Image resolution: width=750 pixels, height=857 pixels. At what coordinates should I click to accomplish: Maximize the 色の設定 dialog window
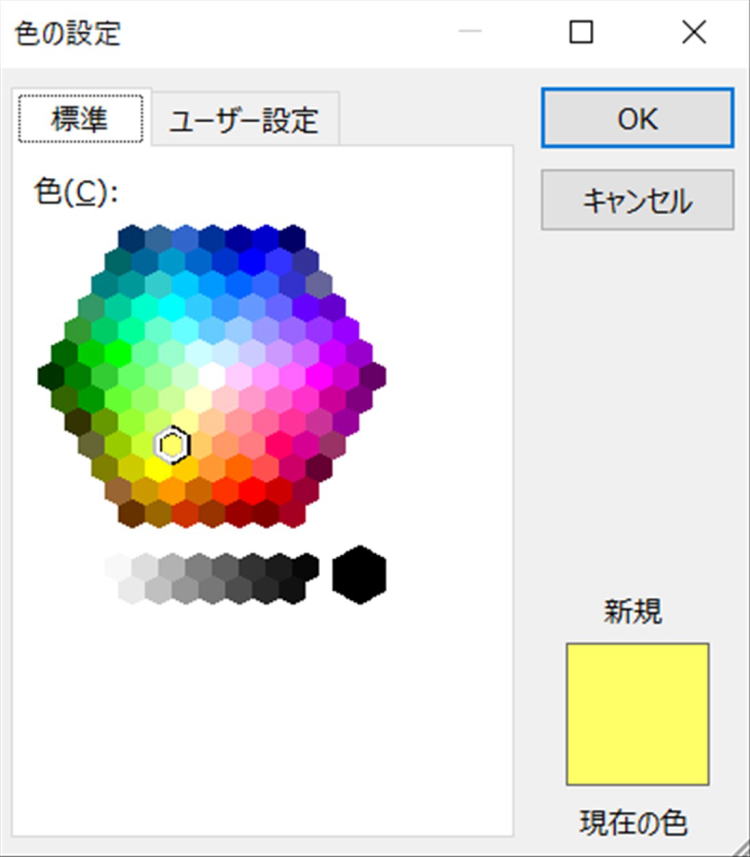click(581, 33)
